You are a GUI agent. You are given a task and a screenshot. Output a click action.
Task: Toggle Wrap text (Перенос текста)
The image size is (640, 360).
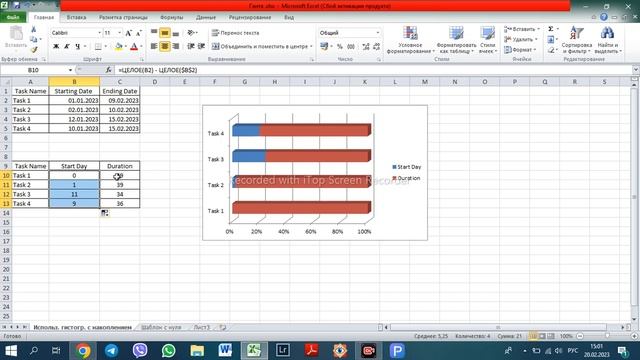pyautogui.click(x=236, y=33)
